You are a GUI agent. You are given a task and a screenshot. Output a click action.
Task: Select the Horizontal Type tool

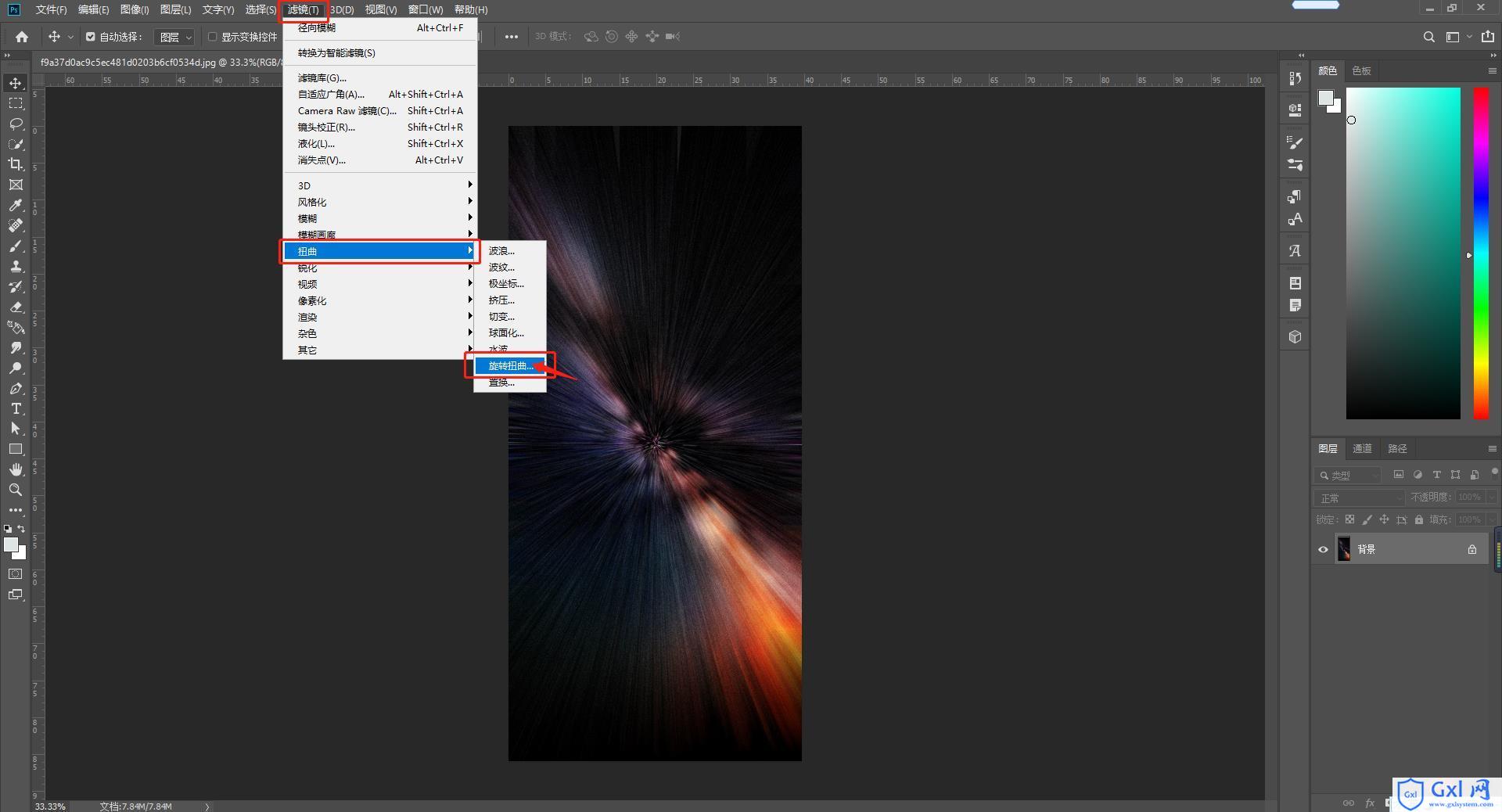[16, 408]
